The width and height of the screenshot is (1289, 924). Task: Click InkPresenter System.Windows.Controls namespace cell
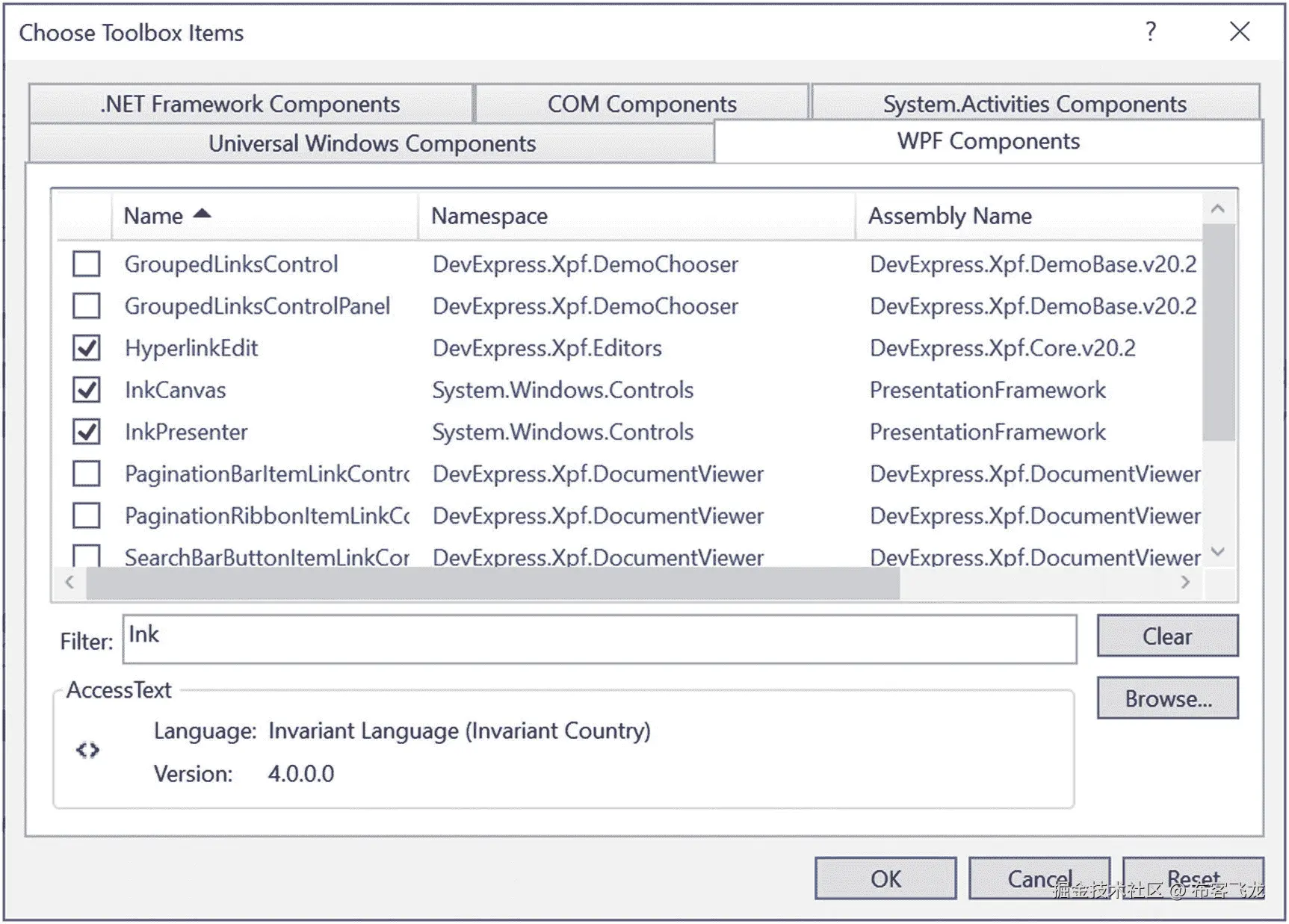pyautogui.click(x=563, y=432)
